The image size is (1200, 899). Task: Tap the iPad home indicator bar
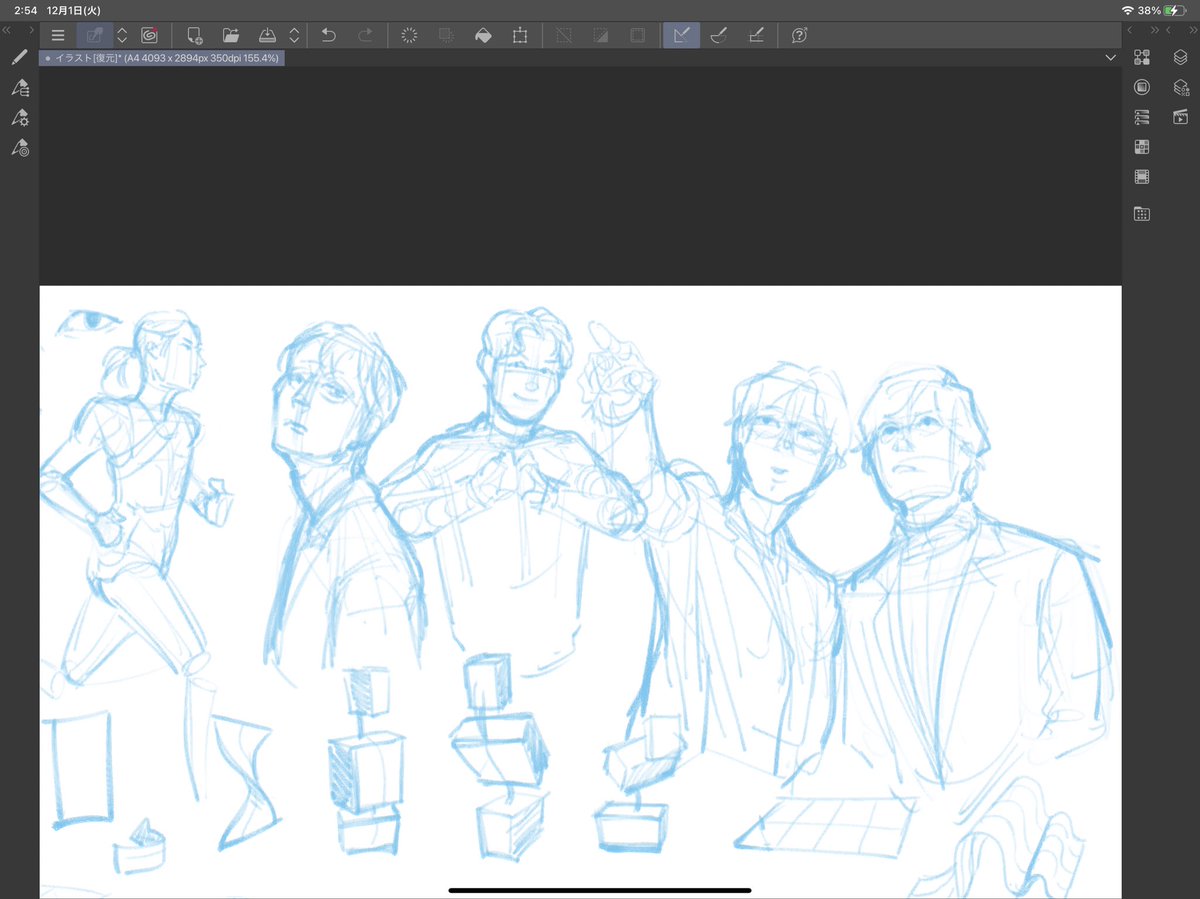pos(600,889)
